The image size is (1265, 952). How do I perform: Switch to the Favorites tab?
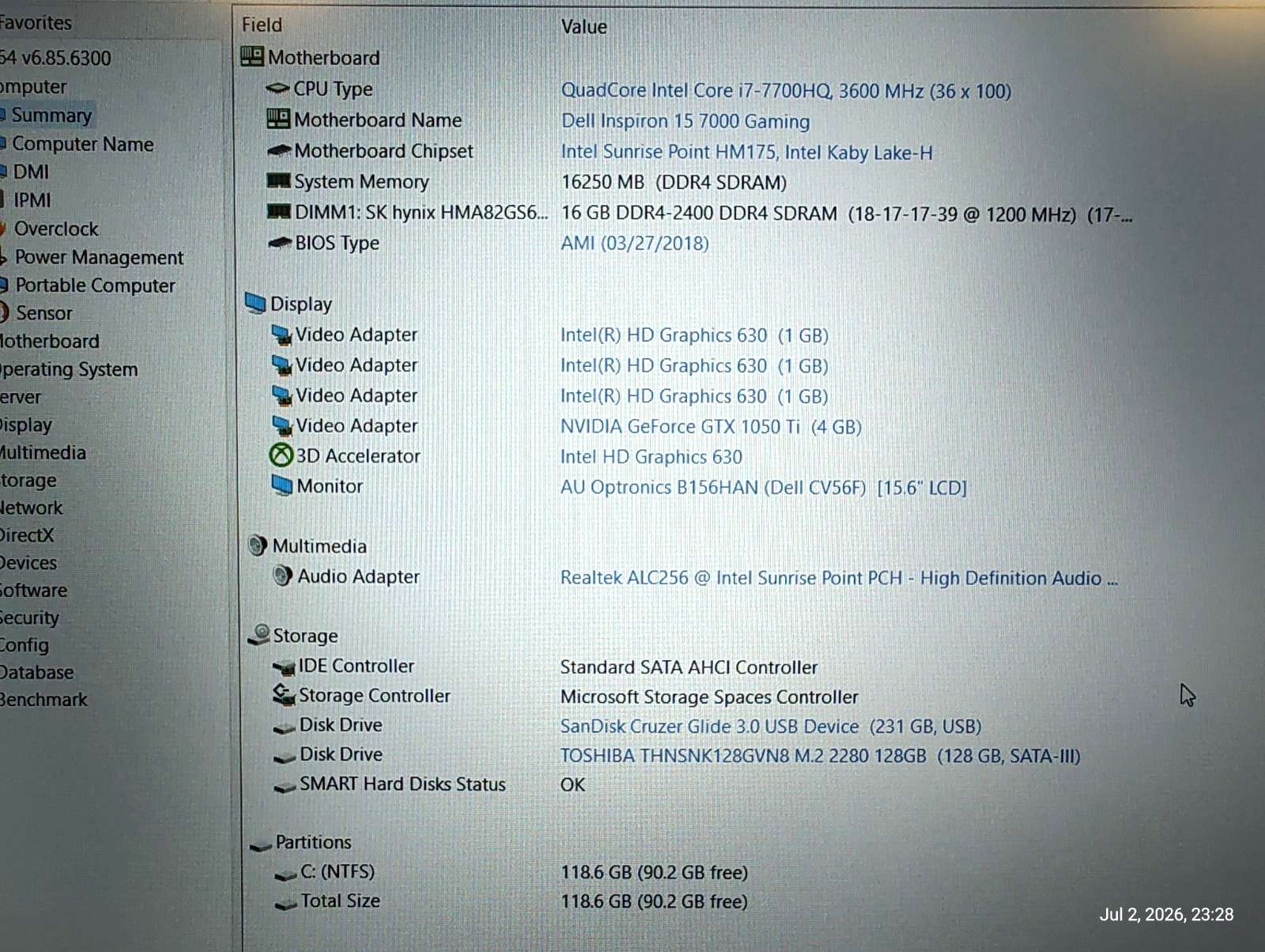coord(36,23)
